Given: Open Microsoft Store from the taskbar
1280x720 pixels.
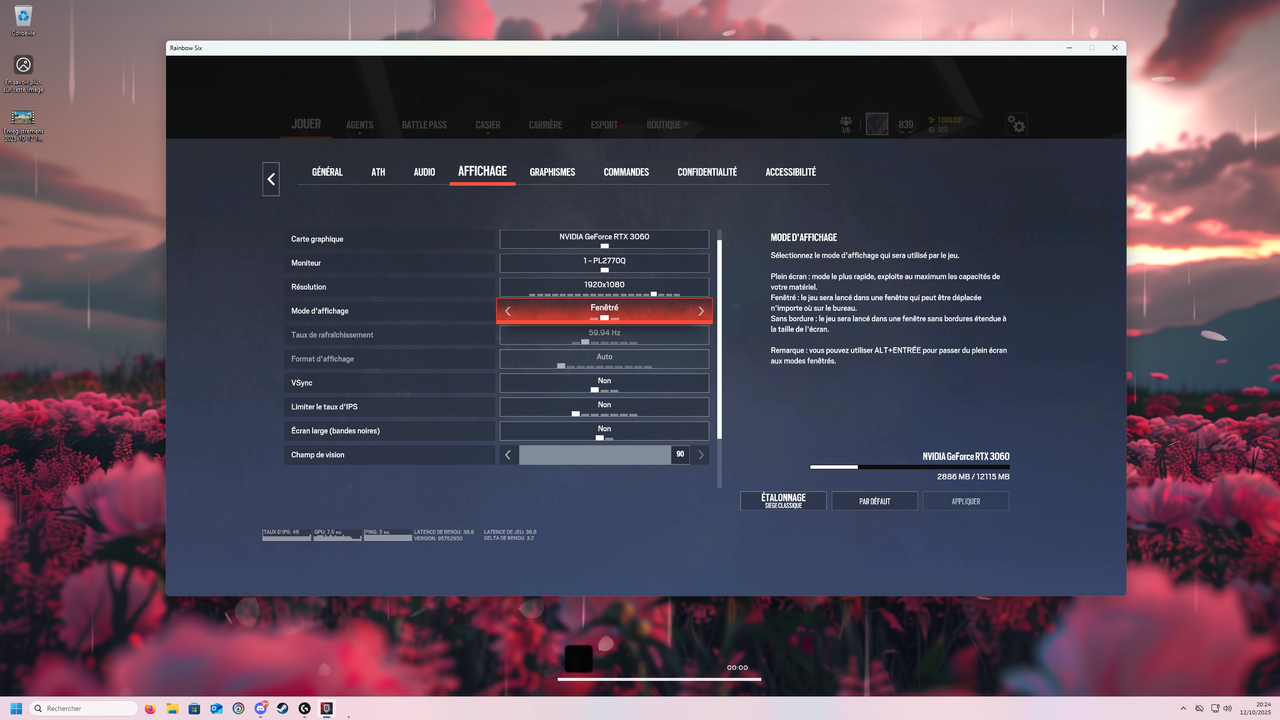Looking at the screenshot, I should [x=195, y=708].
